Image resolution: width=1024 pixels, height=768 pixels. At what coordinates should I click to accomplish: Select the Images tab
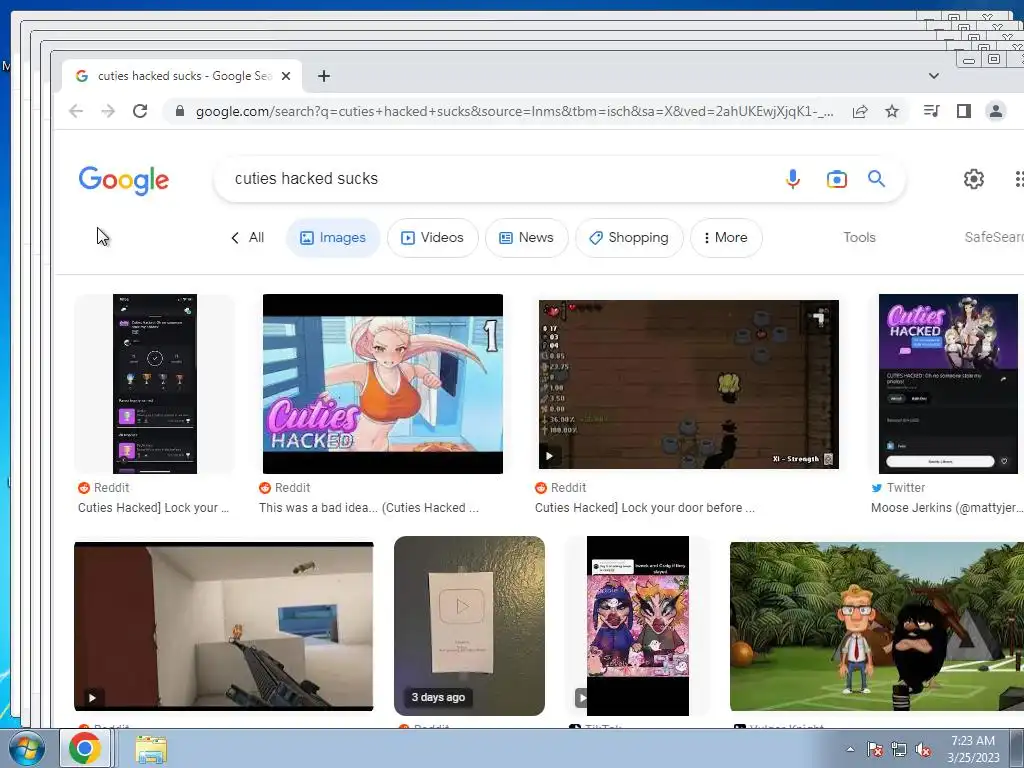(333, 238)
